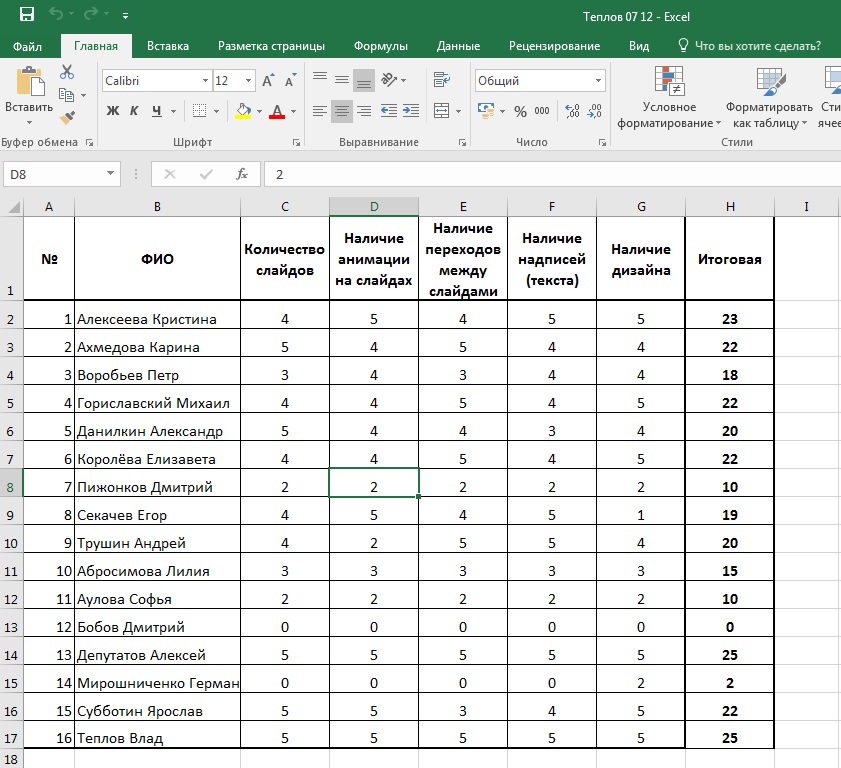This screenshot has width=841, height=768.
Task: Cancel the formula bar entry
Action: tap(169, 174)
